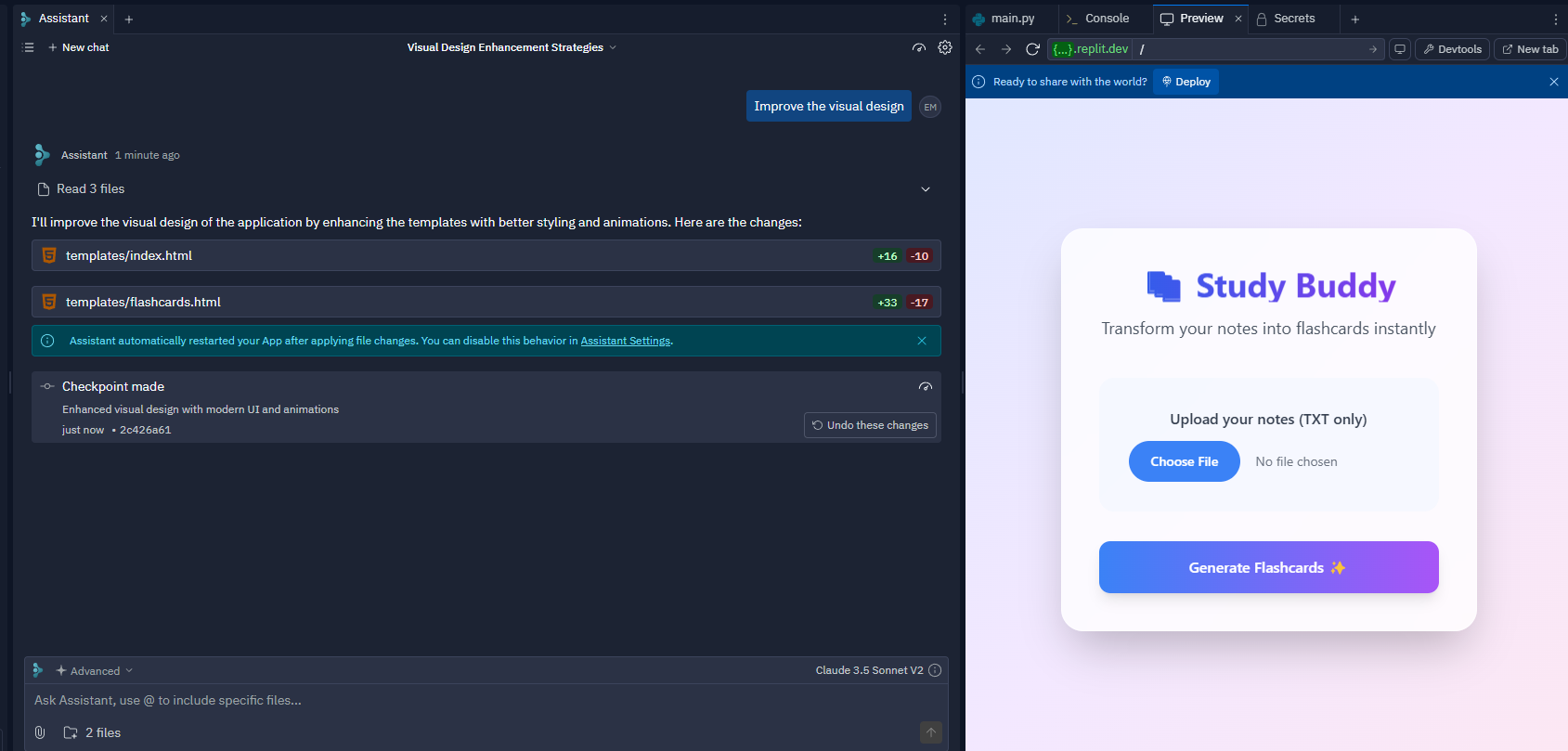1568x751 pixels.
Task: Click the attach file paperclip icon
Action: pos(40,732)
